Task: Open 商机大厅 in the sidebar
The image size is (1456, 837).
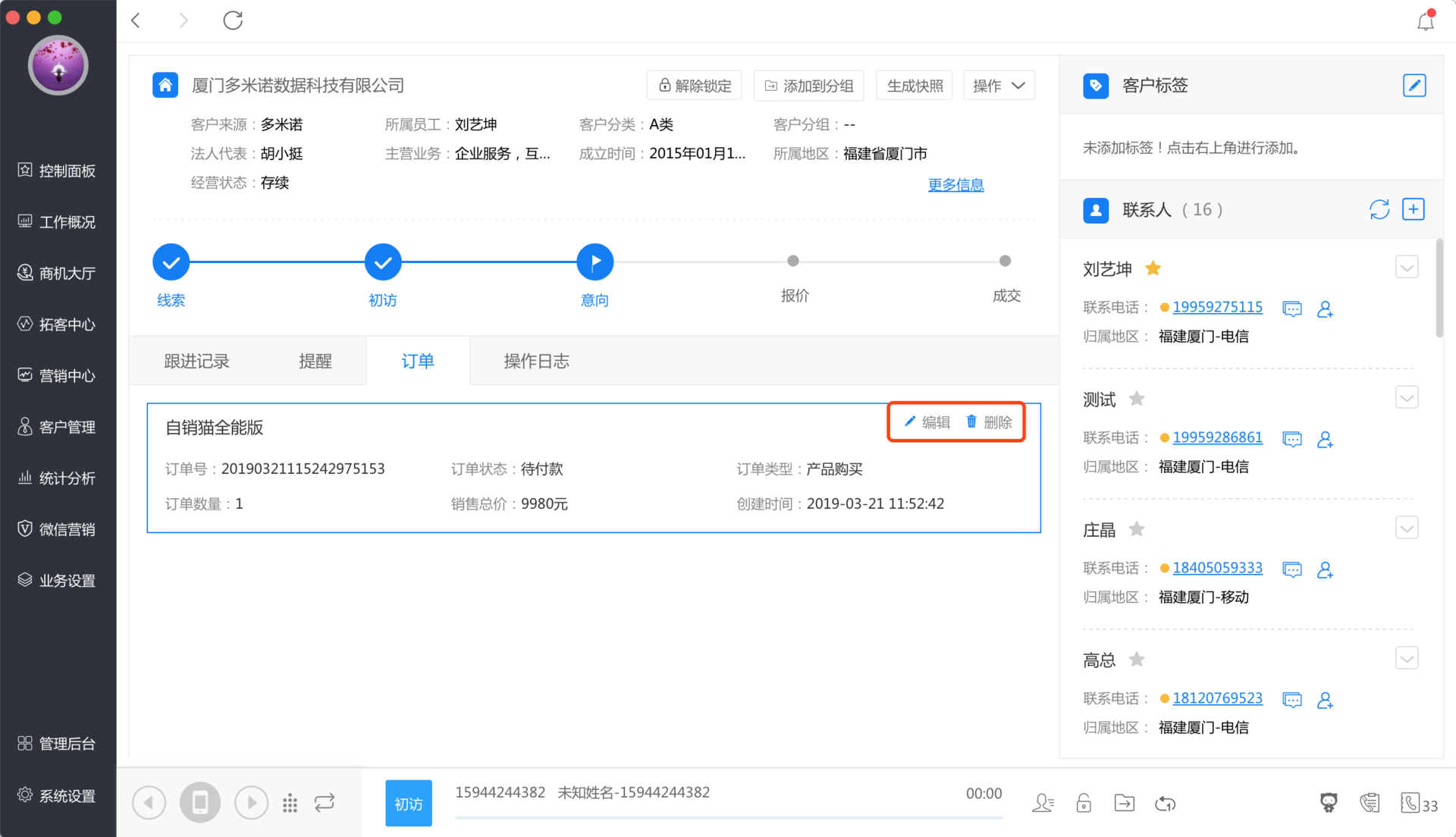Action: 58,273
